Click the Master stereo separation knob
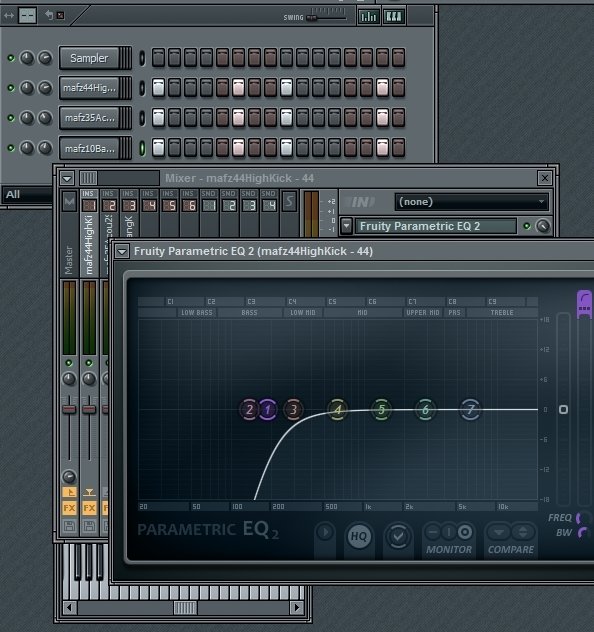The image size is (594, 632). (69, 477)
